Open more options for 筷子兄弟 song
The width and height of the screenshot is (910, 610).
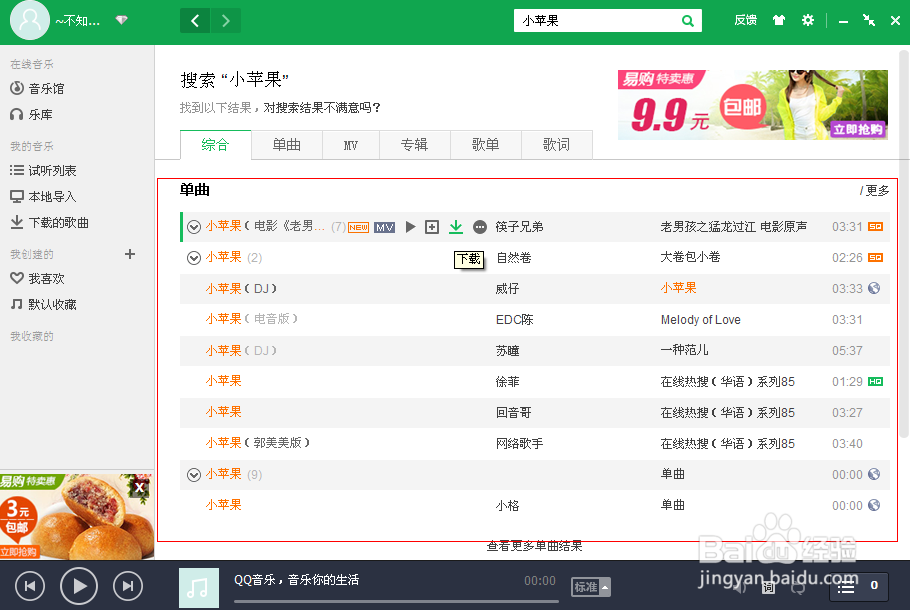point(480,227)
